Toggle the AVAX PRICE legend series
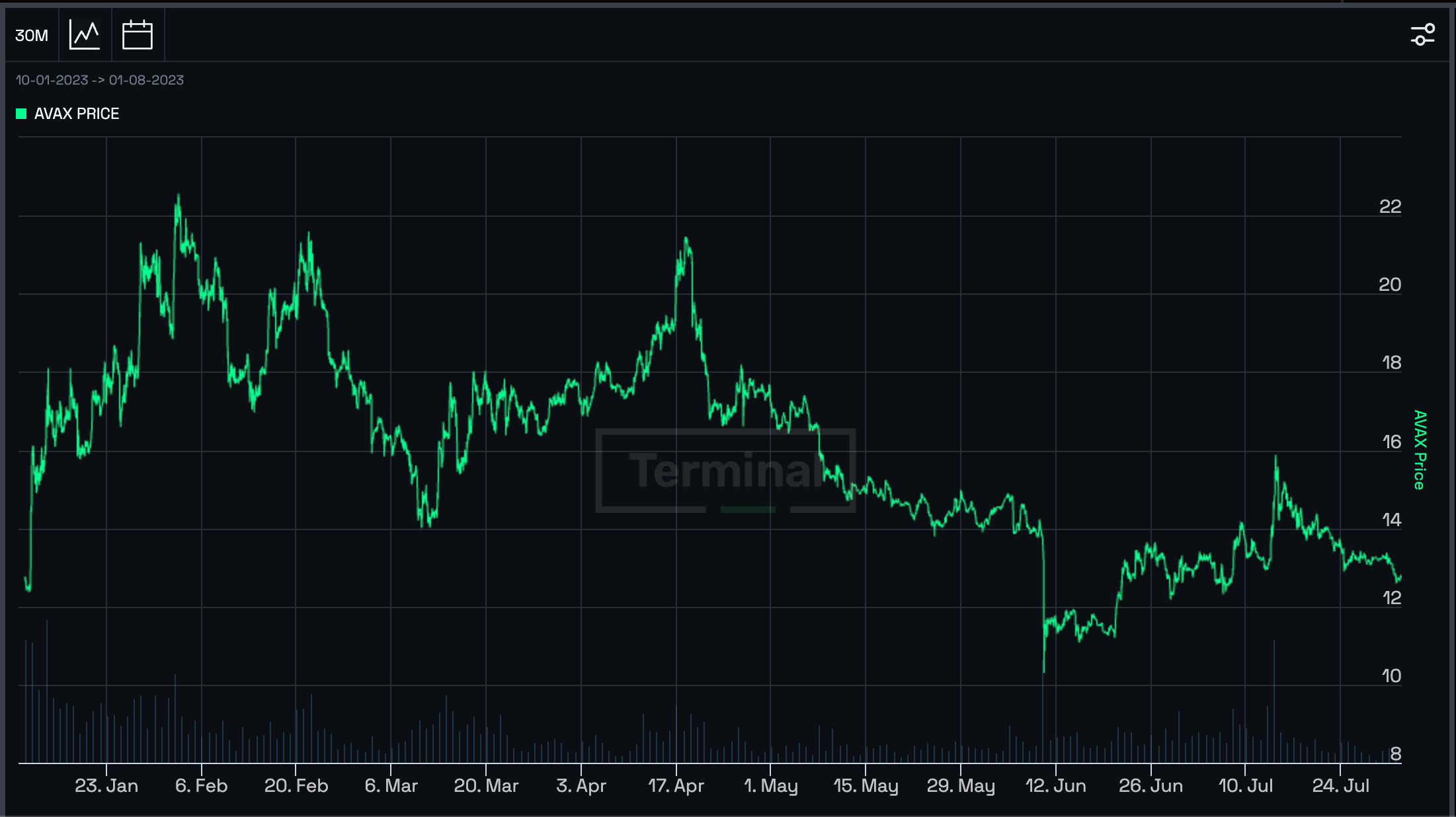Screen dimensions: 1456x817 pos(77,114)
